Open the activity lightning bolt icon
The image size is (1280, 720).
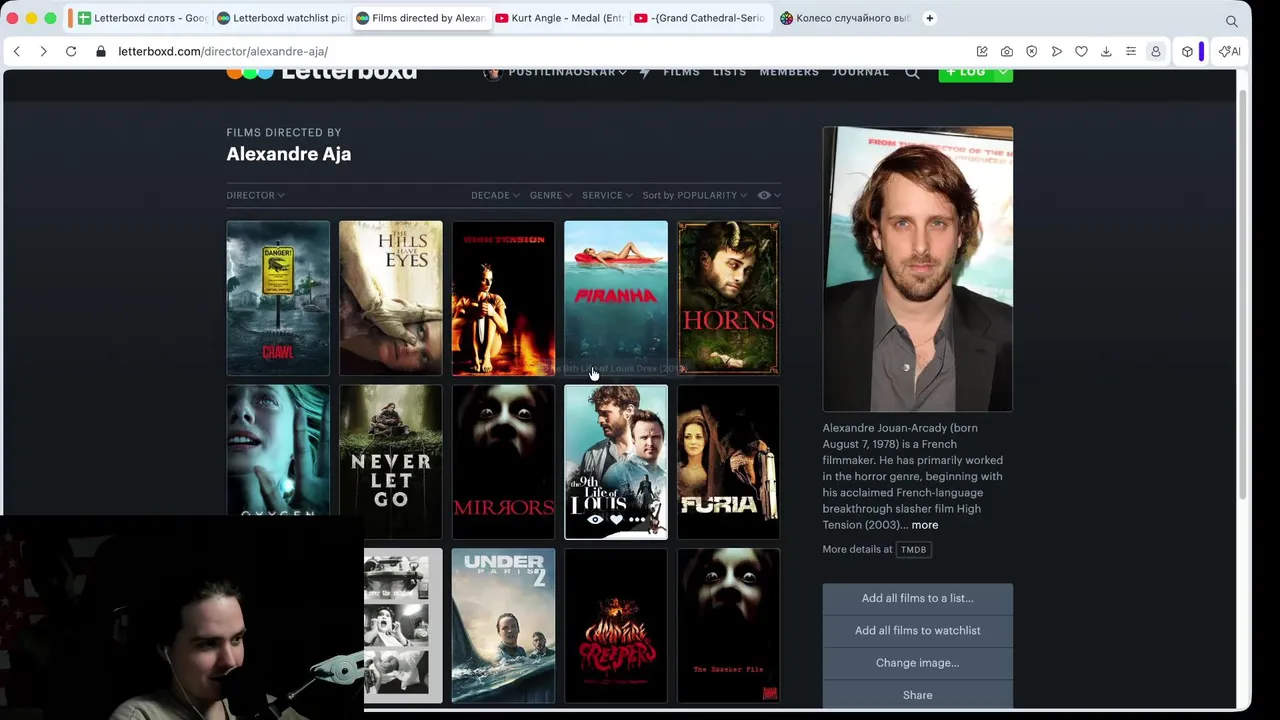[x=645, y=72]
